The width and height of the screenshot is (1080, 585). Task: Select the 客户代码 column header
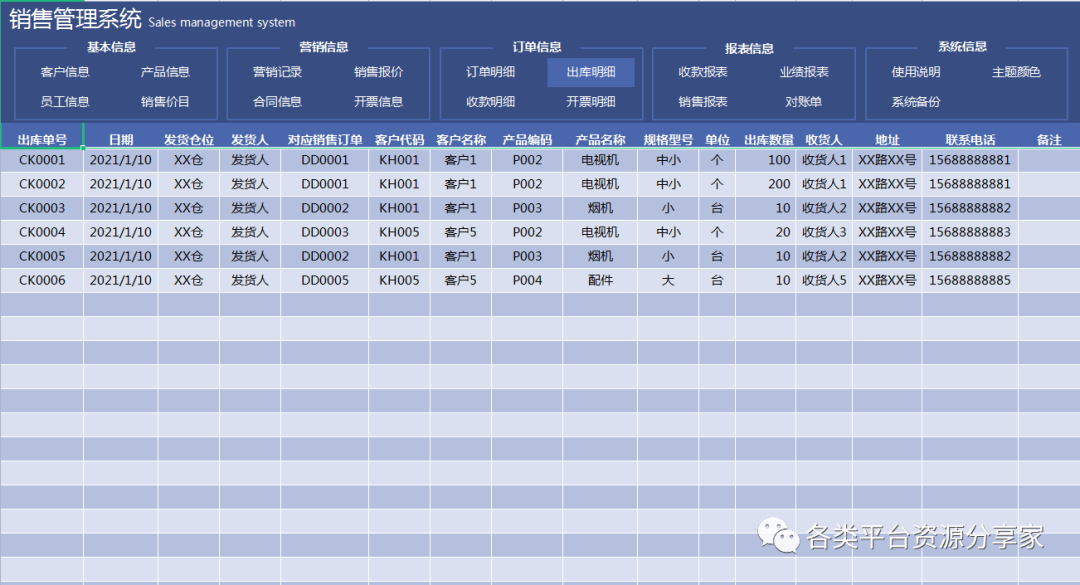coord(399,140)
